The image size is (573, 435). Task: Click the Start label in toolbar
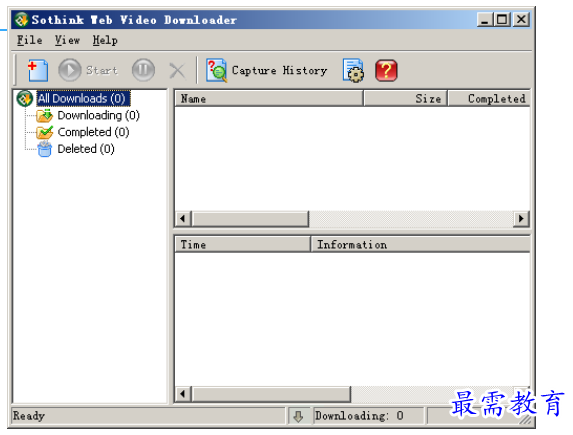click(102, 70)
